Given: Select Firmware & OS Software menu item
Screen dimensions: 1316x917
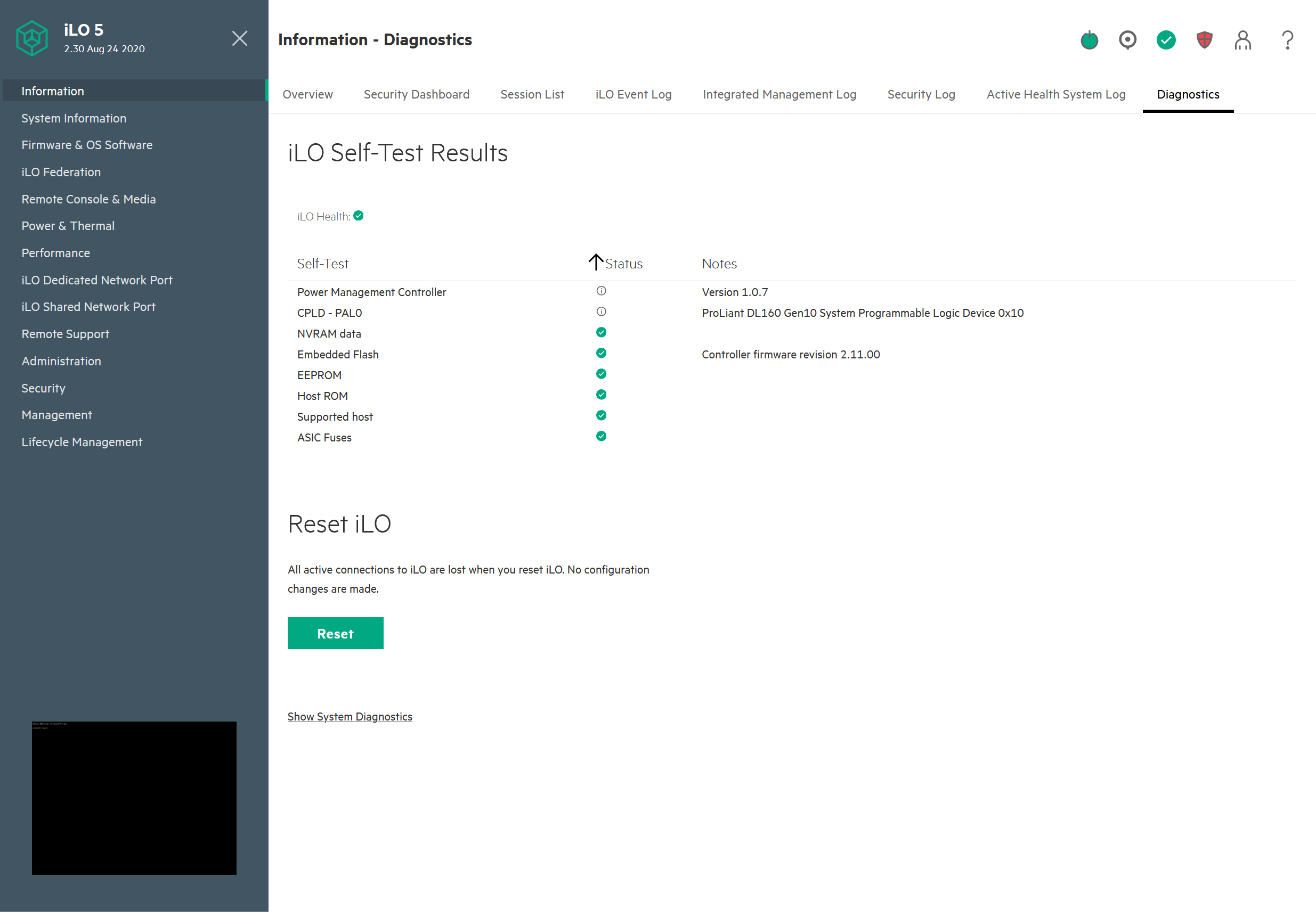Looking at the screenshot, I should coord(87,145).
